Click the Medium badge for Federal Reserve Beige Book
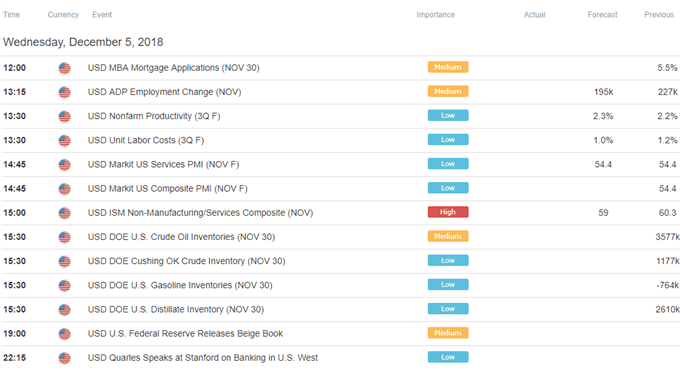Viewport: 680px width, 372px height. [448, 333]
